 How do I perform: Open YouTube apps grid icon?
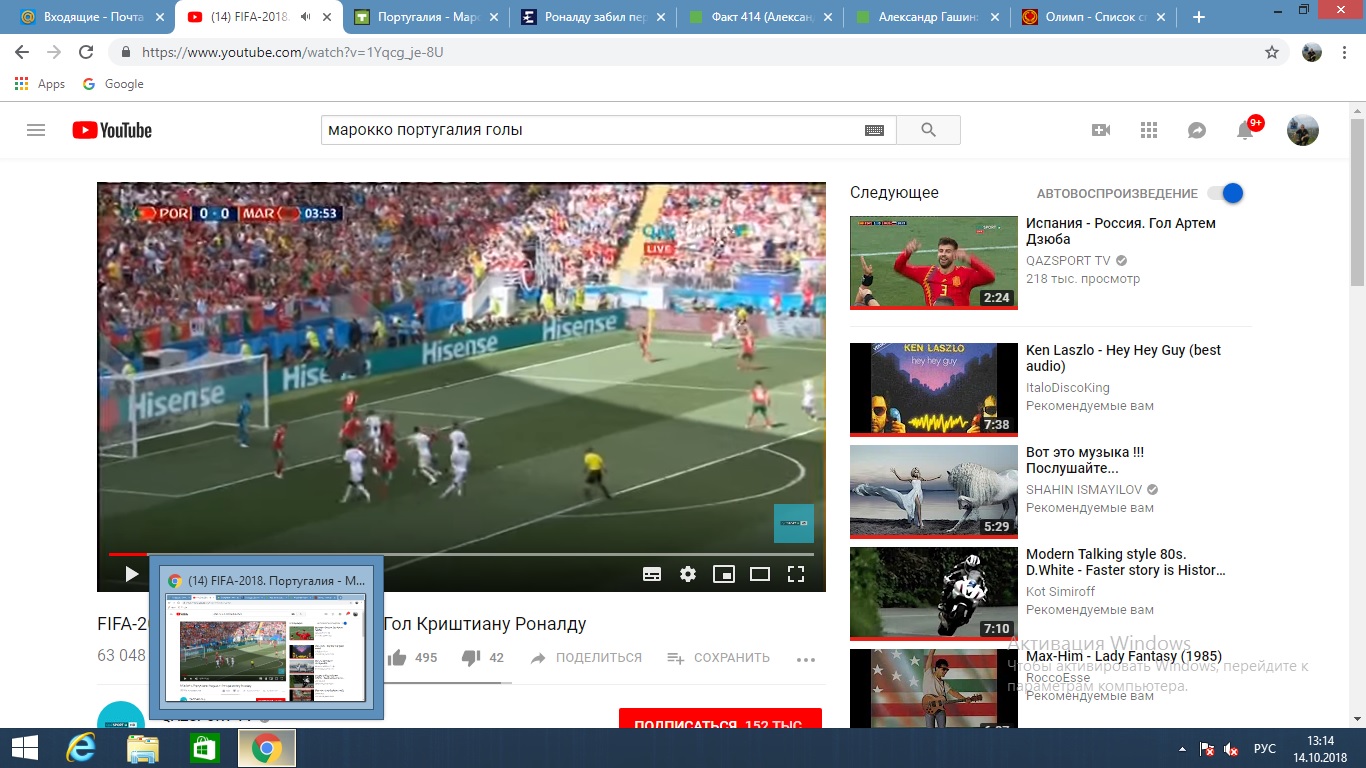(1149, 130)
